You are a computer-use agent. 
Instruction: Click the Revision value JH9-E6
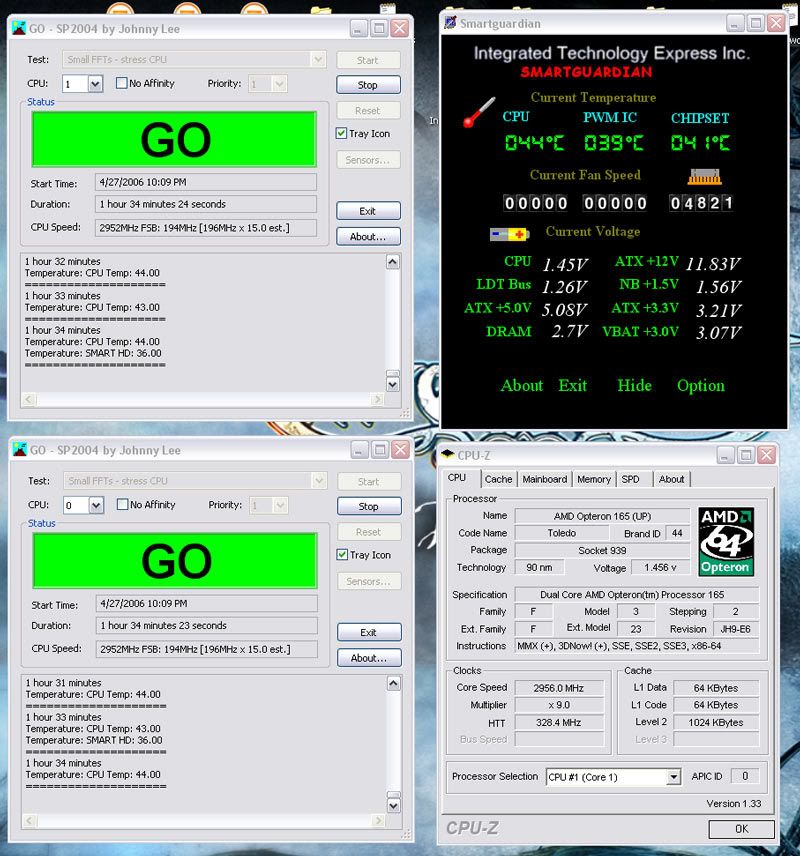tap(735, 629)
